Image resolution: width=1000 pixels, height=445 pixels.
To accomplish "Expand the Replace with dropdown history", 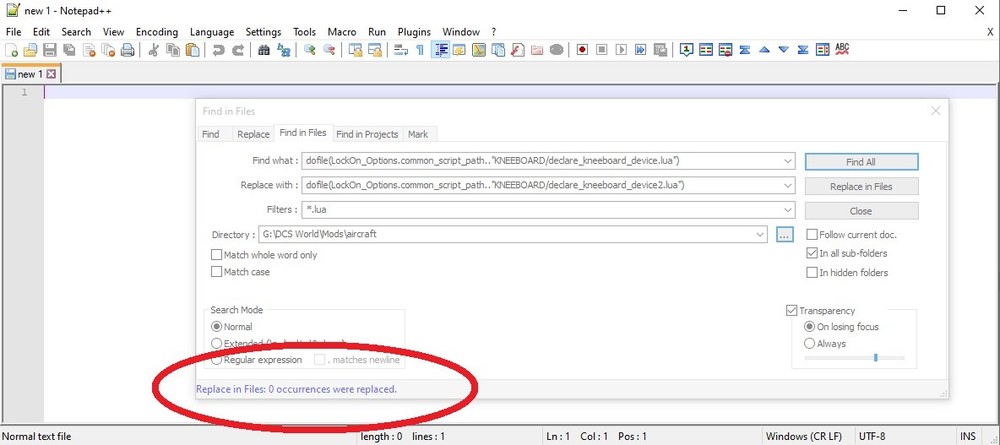I will click(788, 186).
